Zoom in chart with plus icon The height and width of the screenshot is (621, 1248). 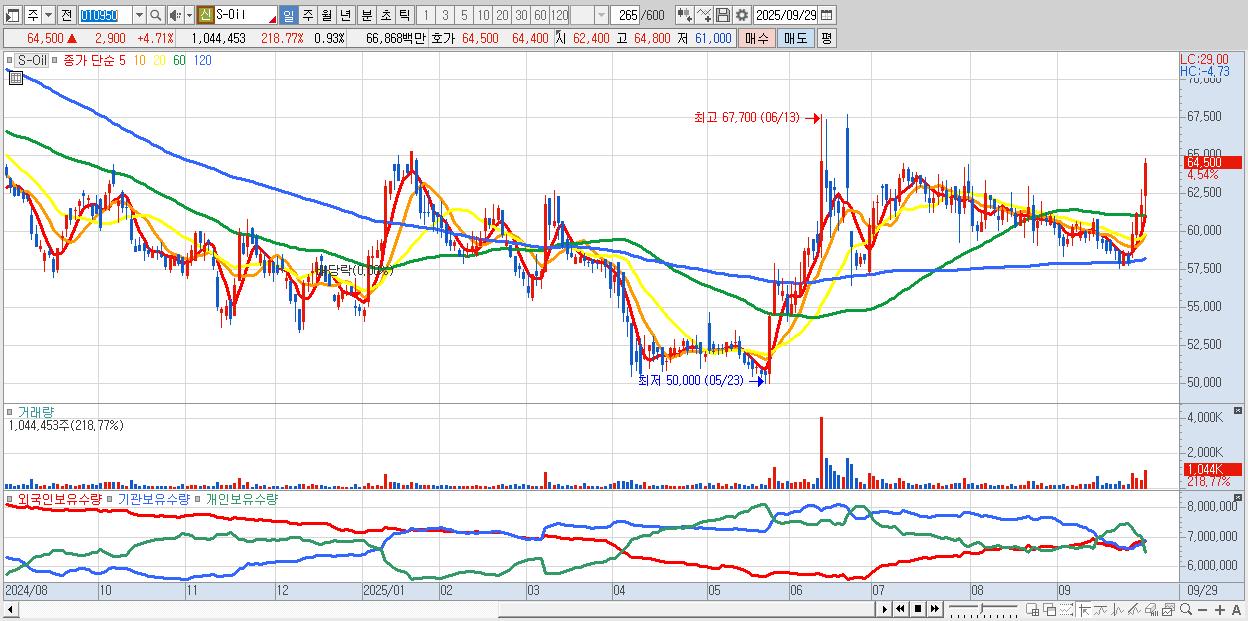(1220, 610)
